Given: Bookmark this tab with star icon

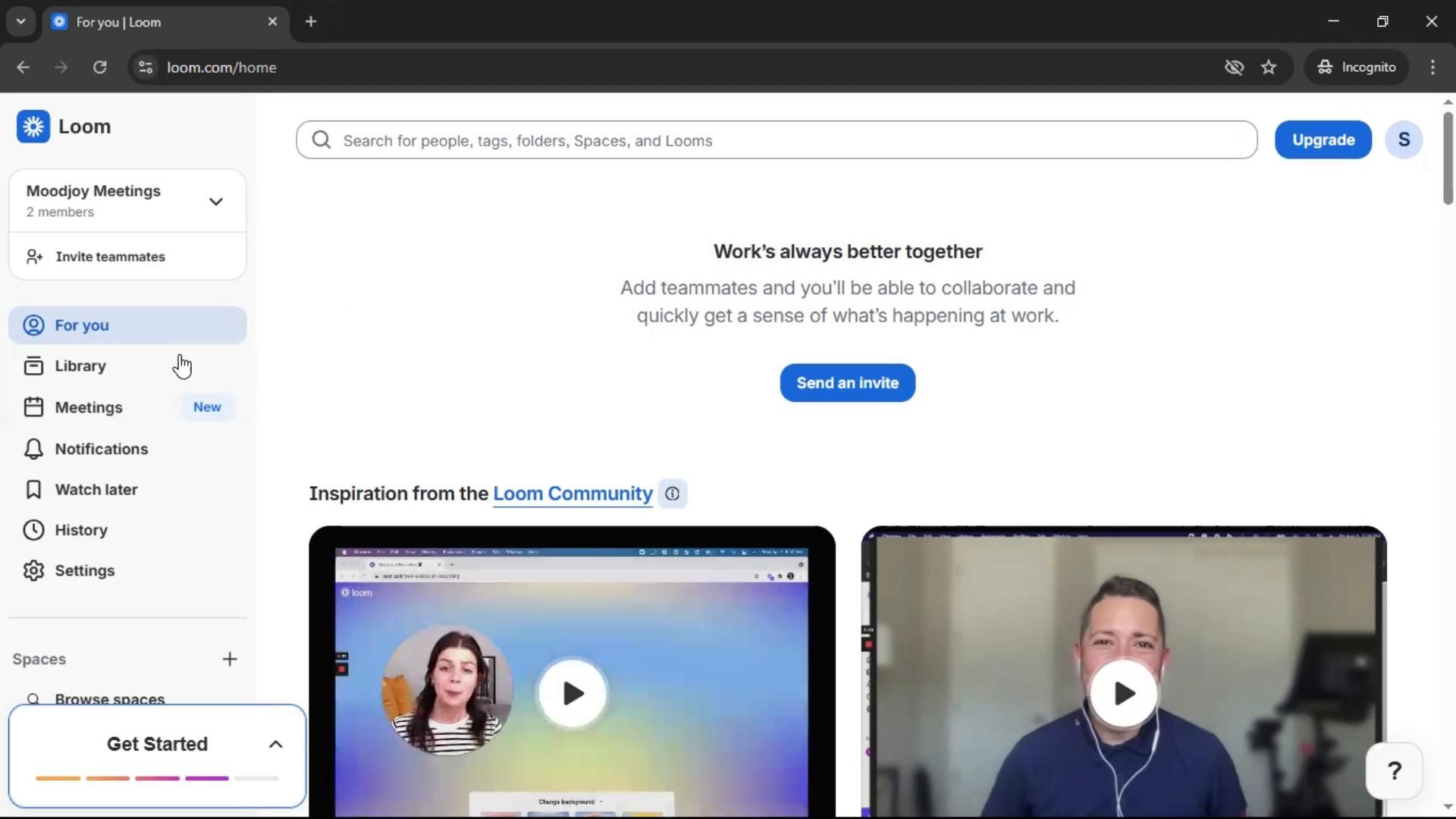Looking at the screenshot, I should [x=1269, y=67].
